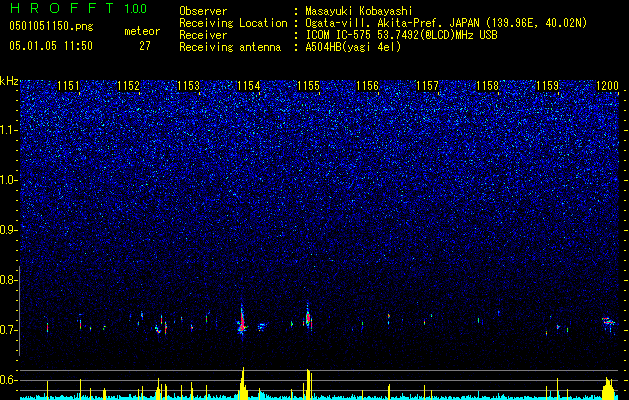Click the strong meteor echo at 1155

(308, 317)
